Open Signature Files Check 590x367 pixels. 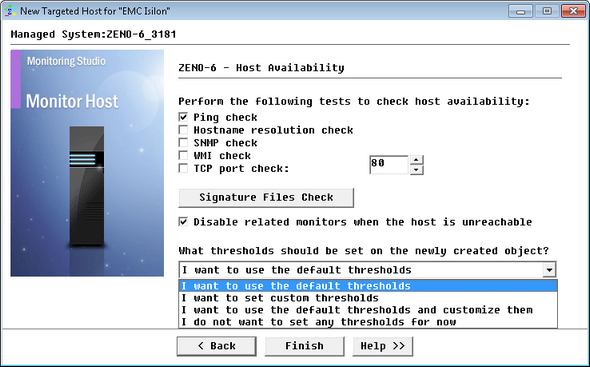(266, 198)
